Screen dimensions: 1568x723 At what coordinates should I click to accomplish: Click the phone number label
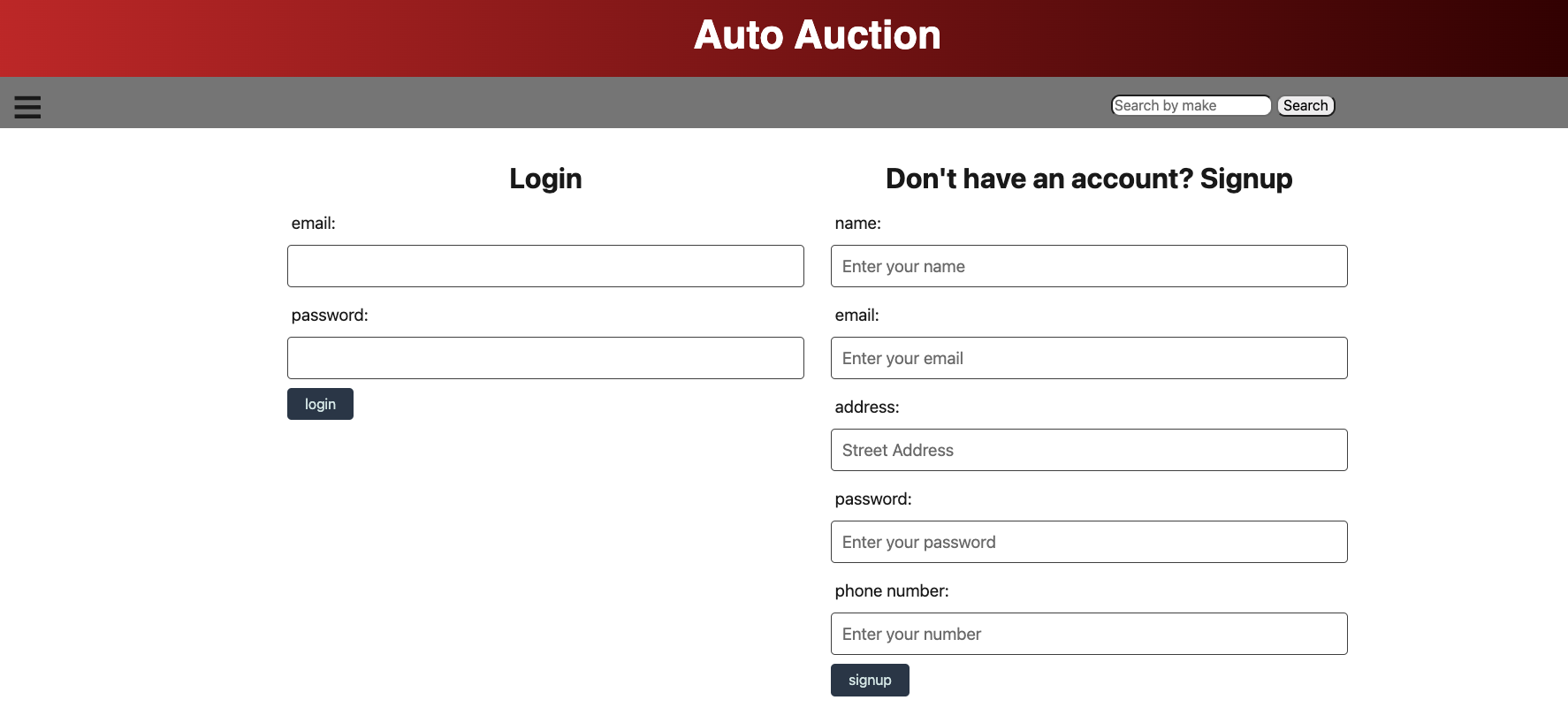pyautogui.click(x=892, y=590)
